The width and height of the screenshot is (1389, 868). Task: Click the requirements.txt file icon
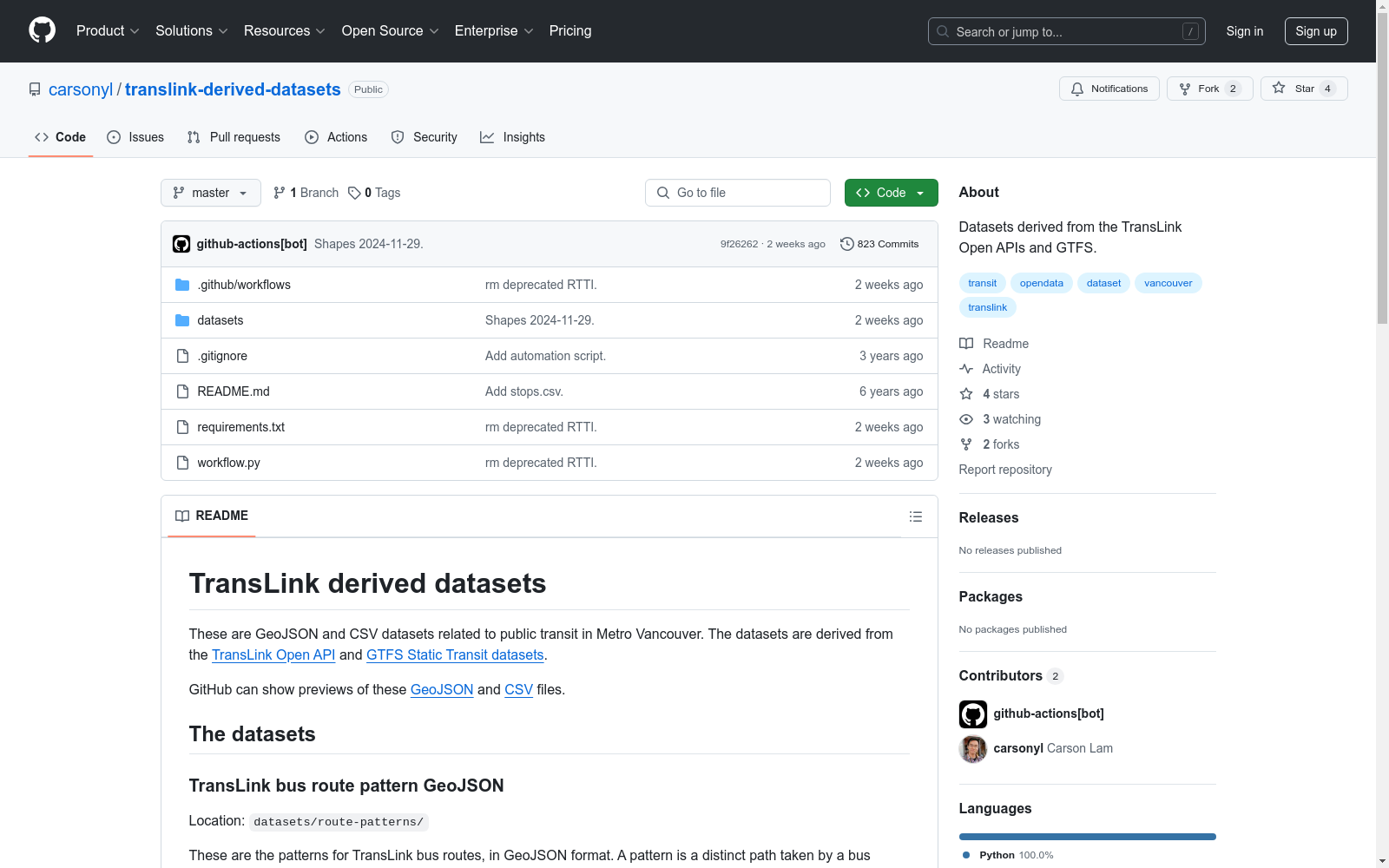(182, 427)
